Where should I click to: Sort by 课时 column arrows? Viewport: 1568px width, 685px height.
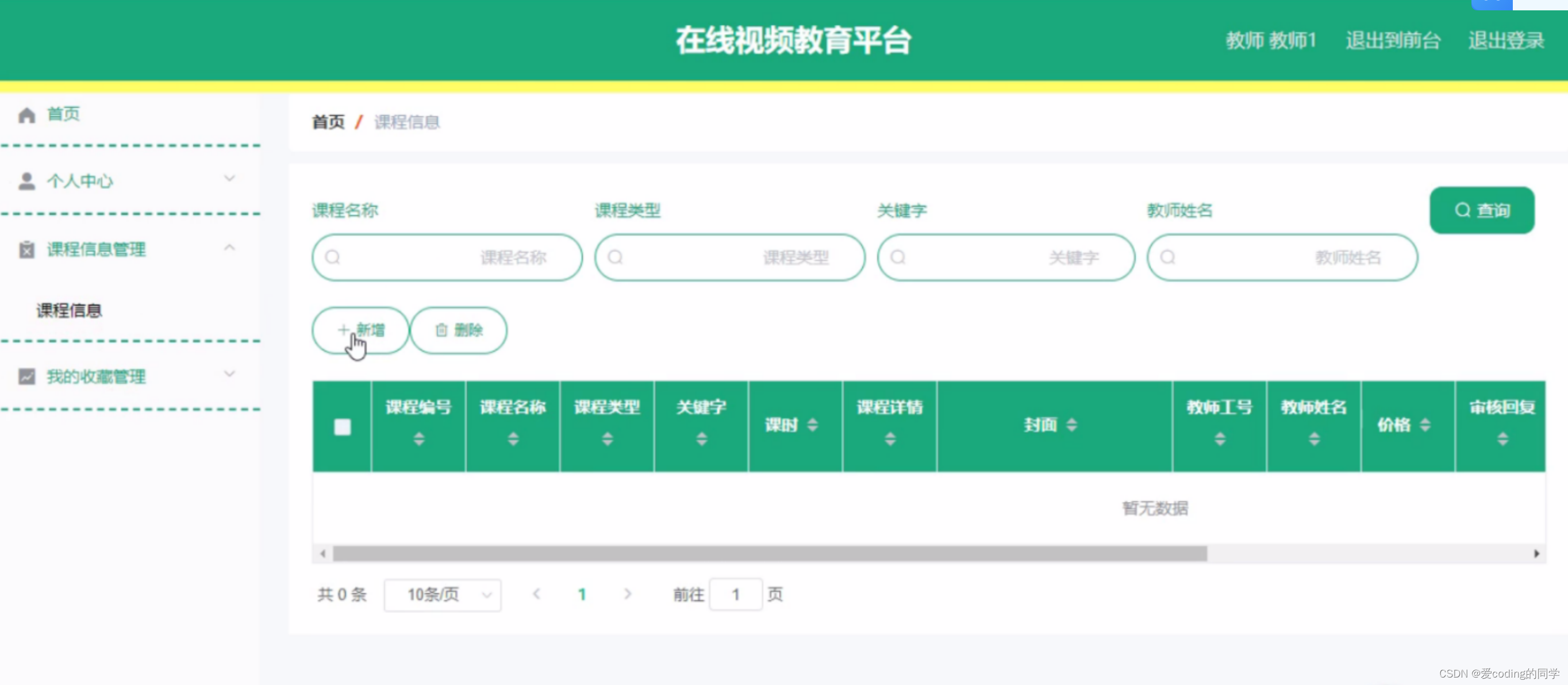(x=813, y=425)
